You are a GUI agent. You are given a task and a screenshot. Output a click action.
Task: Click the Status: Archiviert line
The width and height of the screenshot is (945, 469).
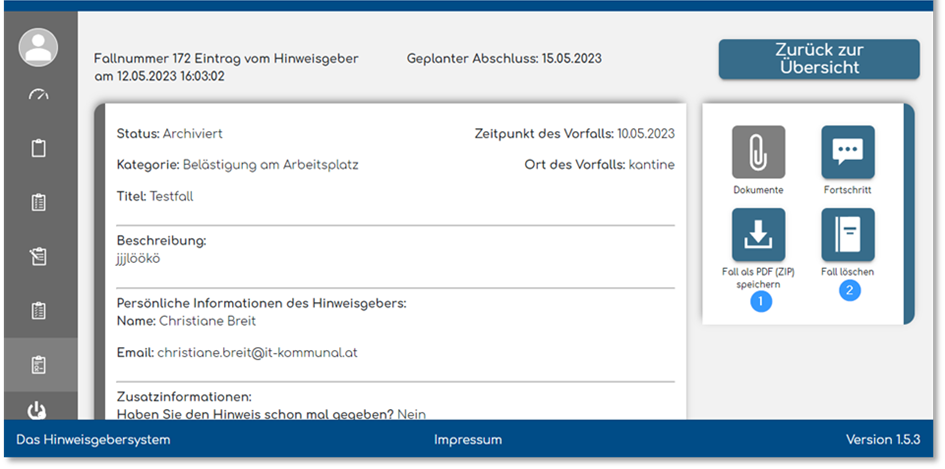tap(169, 134)
